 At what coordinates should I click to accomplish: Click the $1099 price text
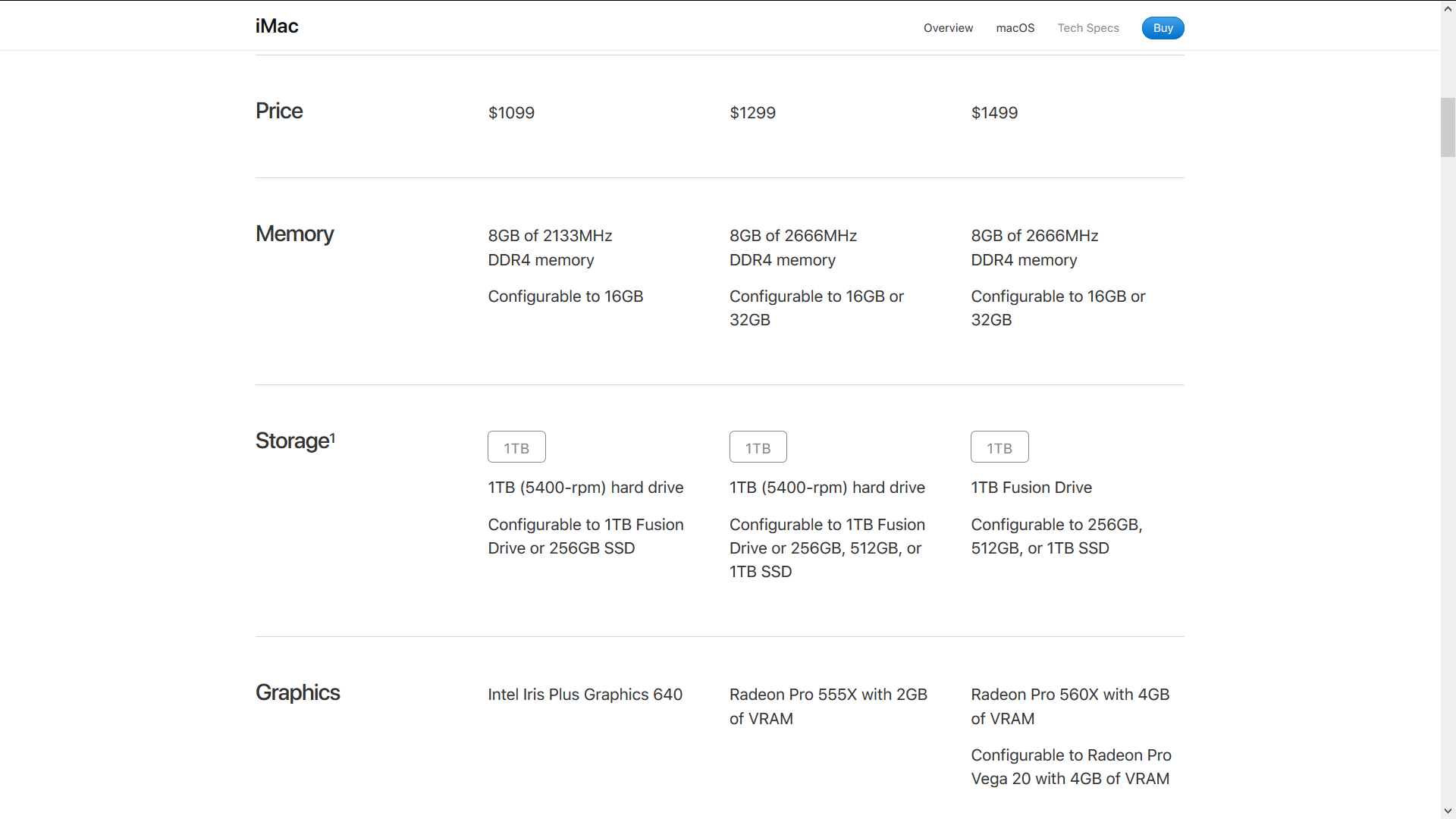pyautogui.click(x=511, y=113)
